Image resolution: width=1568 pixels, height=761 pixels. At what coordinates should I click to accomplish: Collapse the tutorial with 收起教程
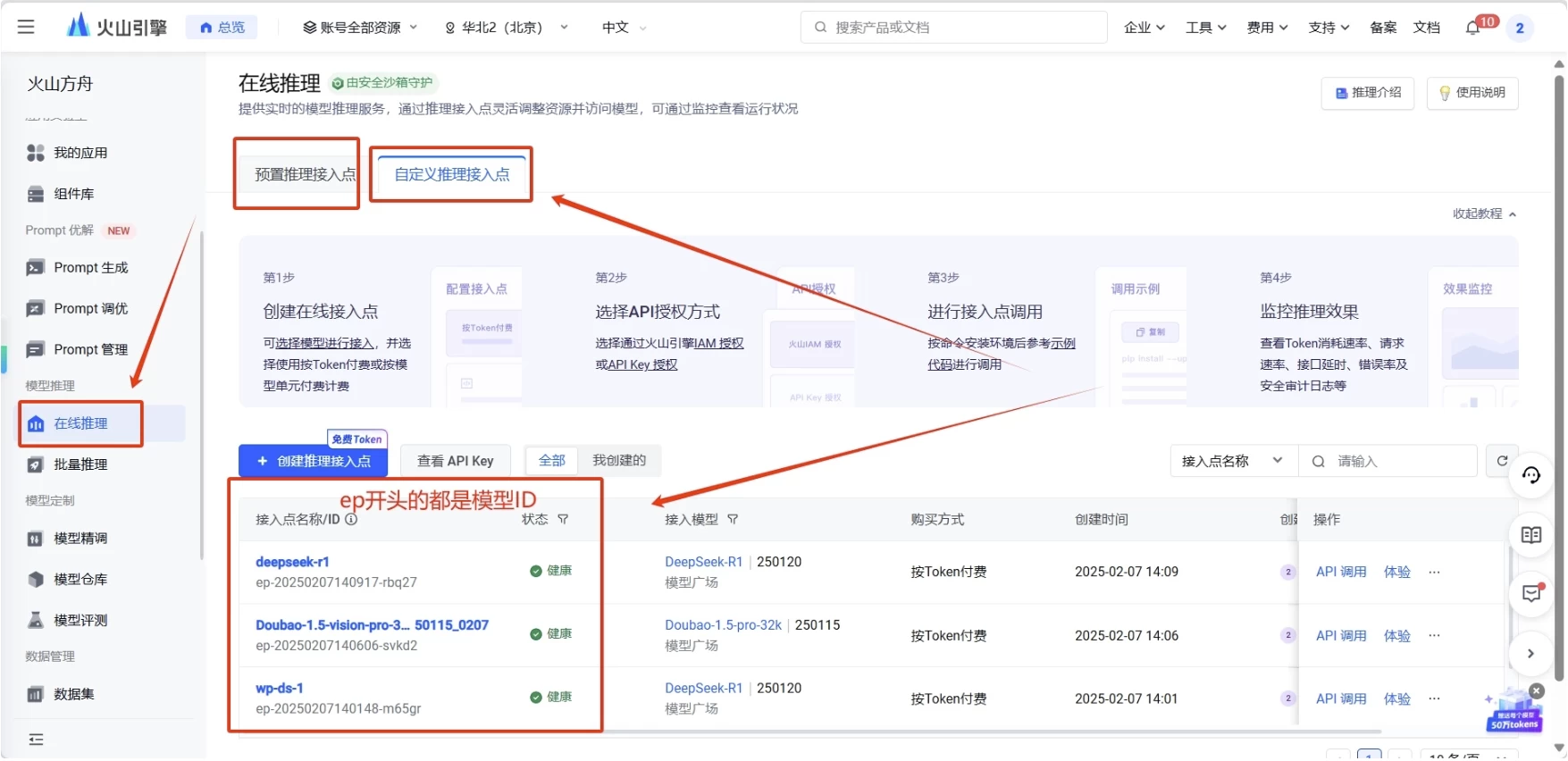tap(1483, 213)
